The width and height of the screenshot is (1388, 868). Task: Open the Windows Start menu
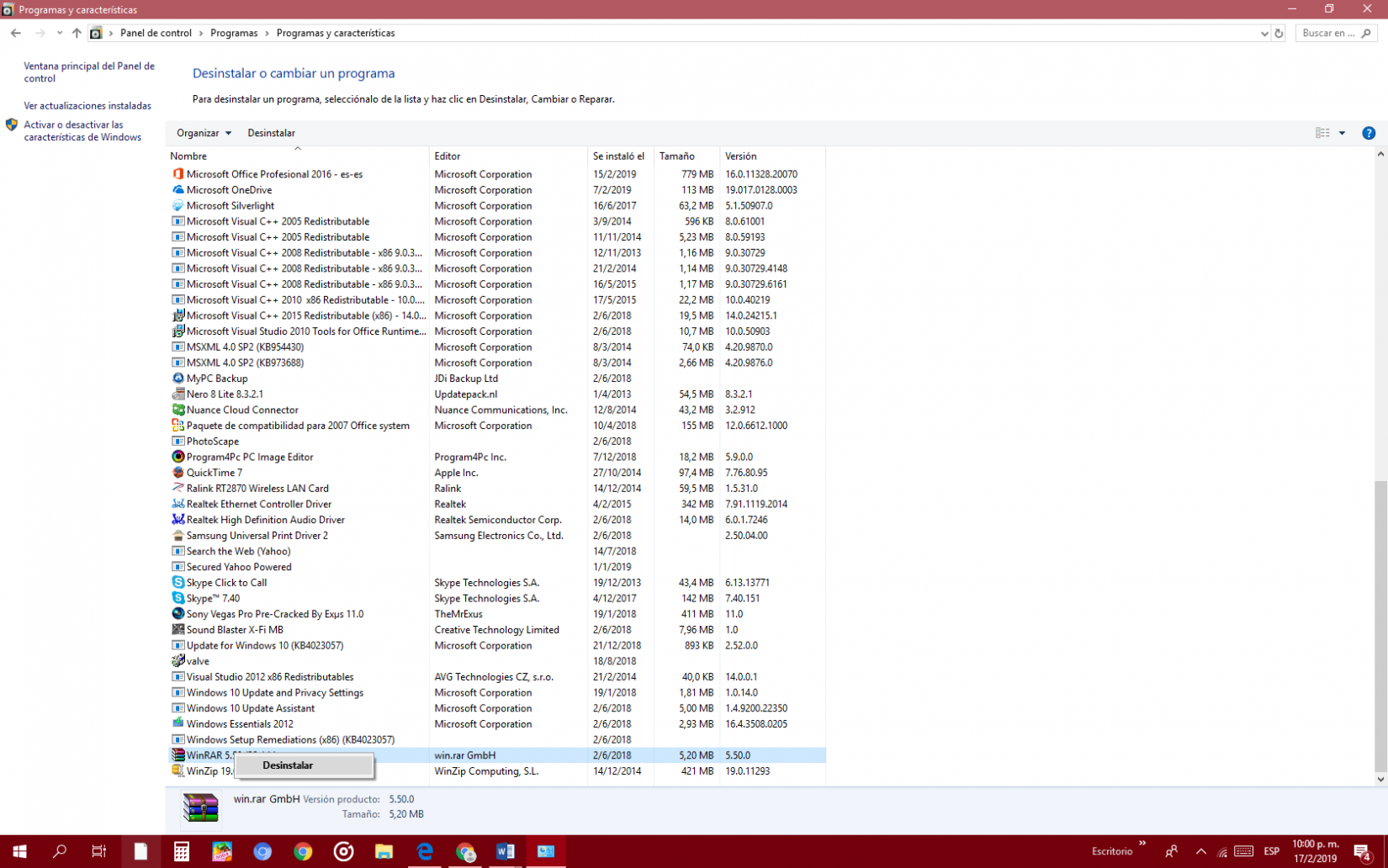(19, 851)
